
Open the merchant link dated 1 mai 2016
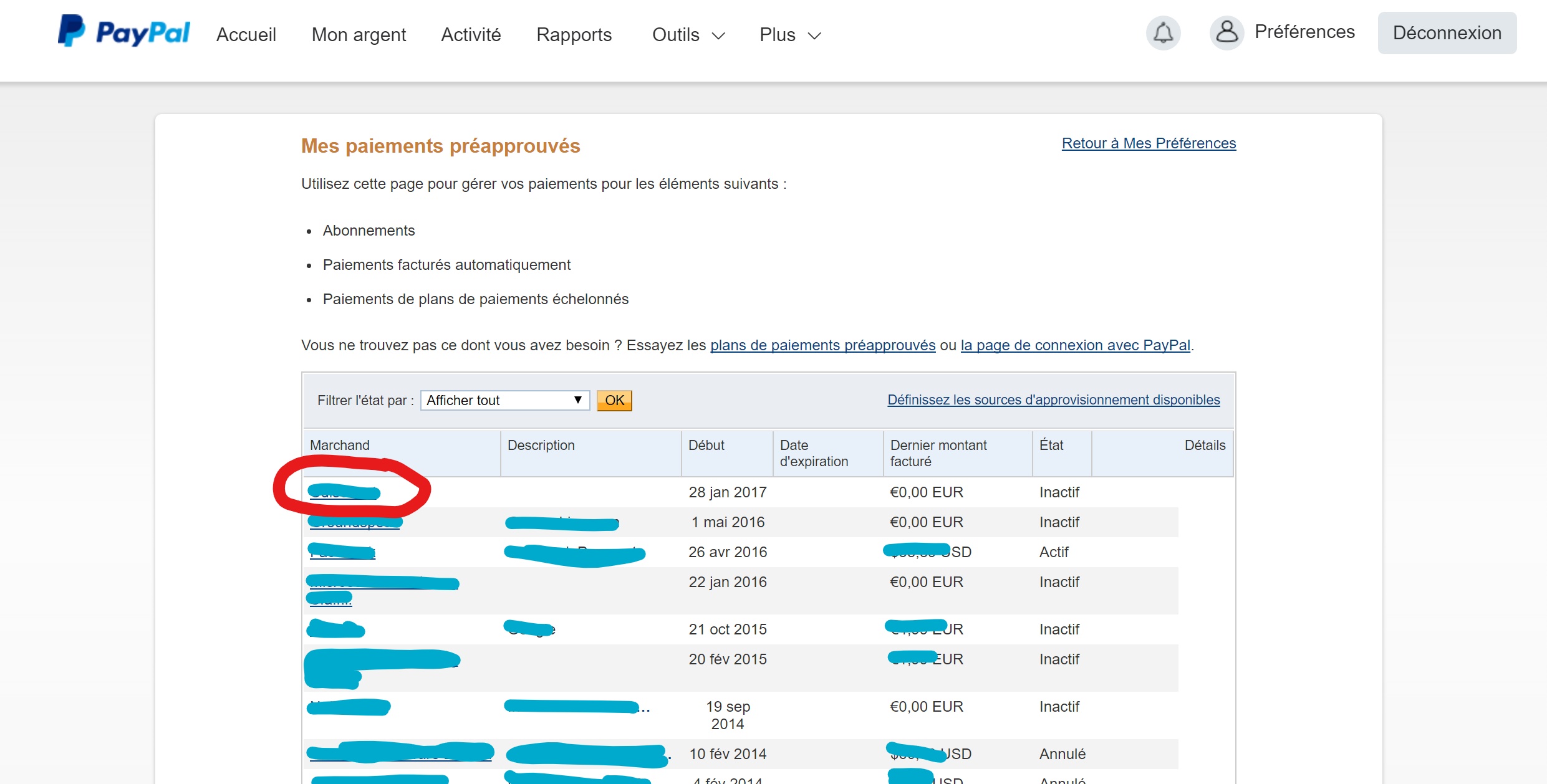[354, 522]
